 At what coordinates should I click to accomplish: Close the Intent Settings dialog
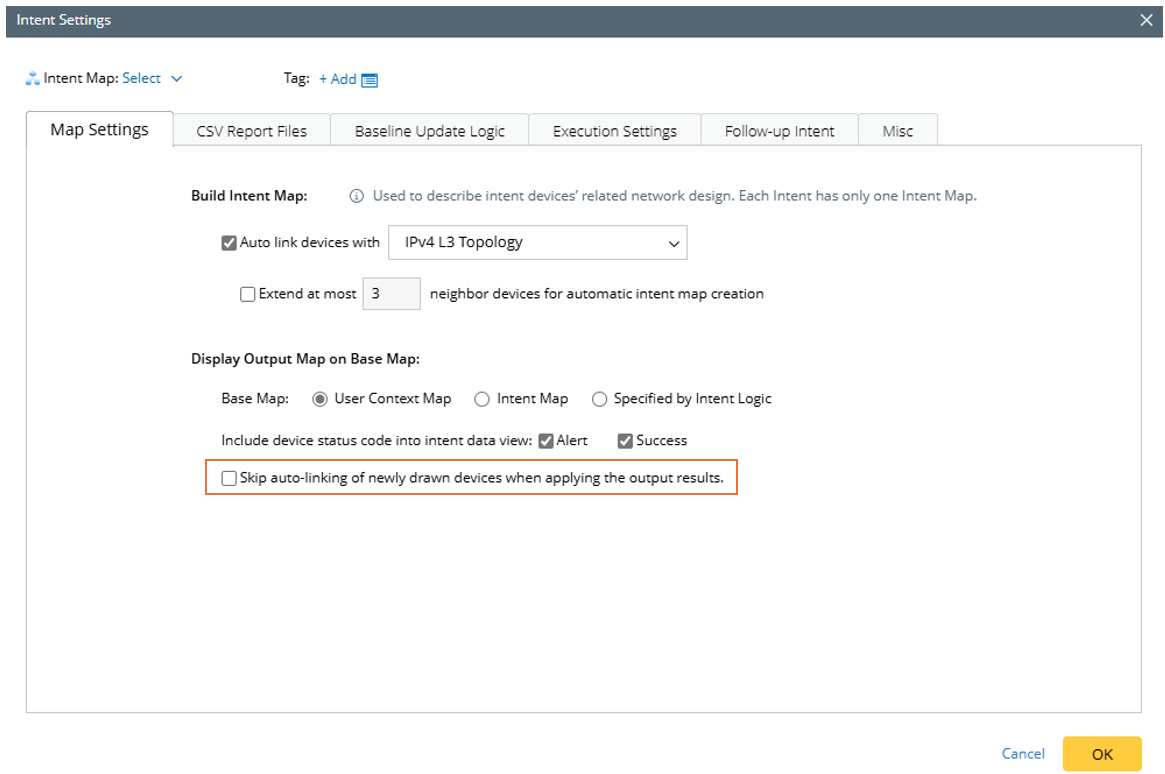pyautogui.click(x=1146, y=20)
